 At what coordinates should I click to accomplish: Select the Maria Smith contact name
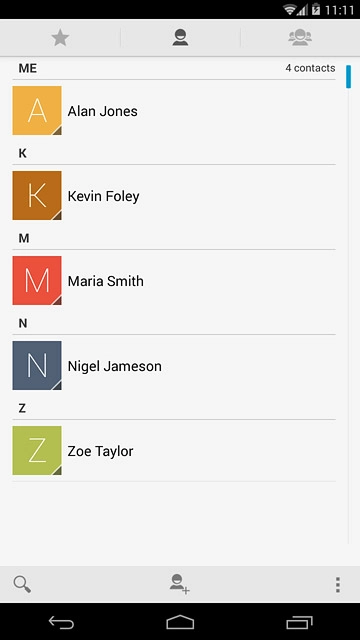click(105, 281)
